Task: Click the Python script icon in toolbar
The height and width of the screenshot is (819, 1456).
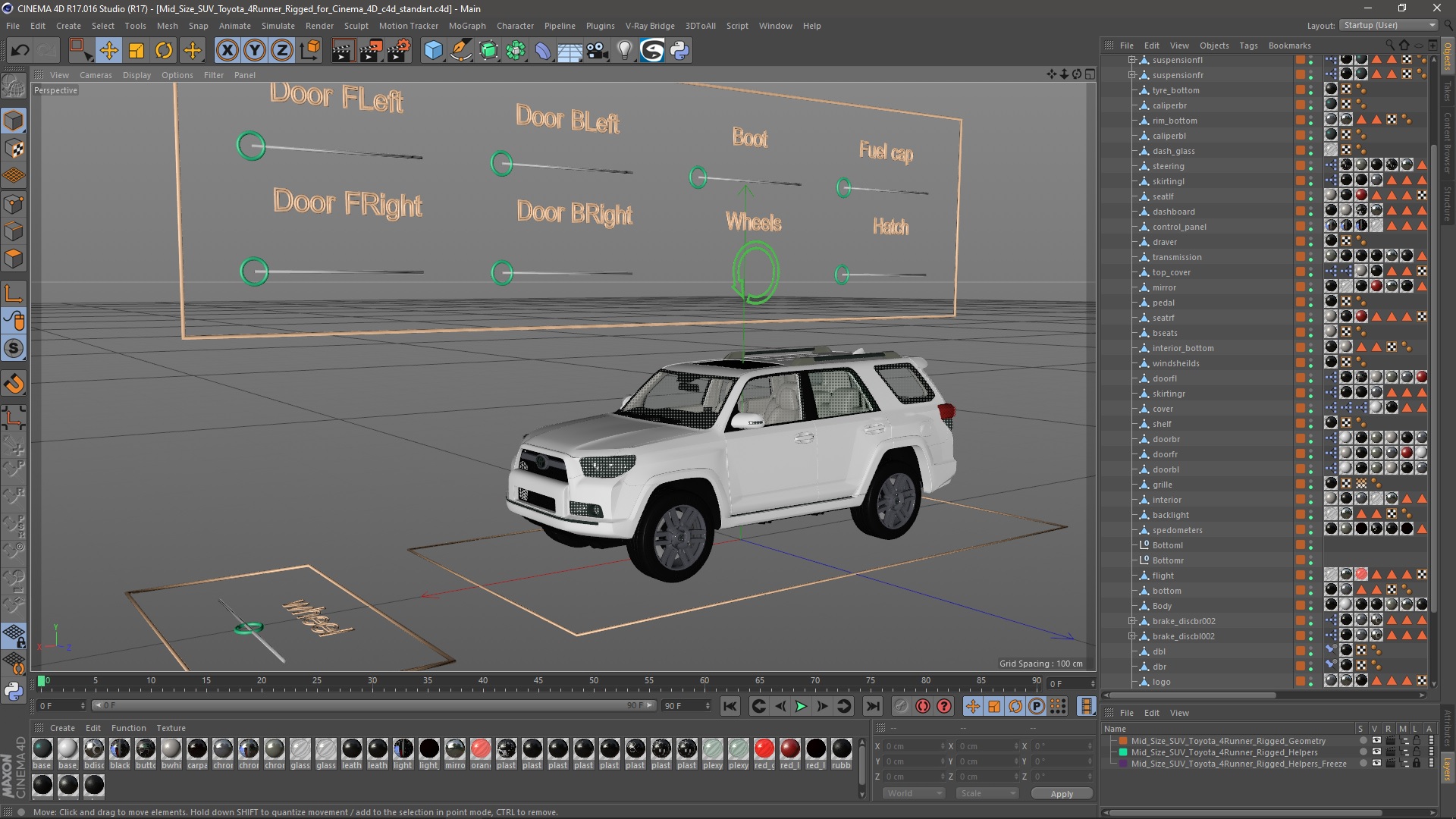Action: [x=679, y=51]
